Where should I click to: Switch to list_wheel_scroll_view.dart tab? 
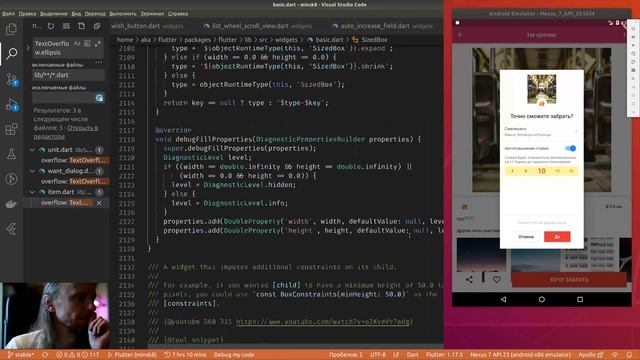coord(258,26)
